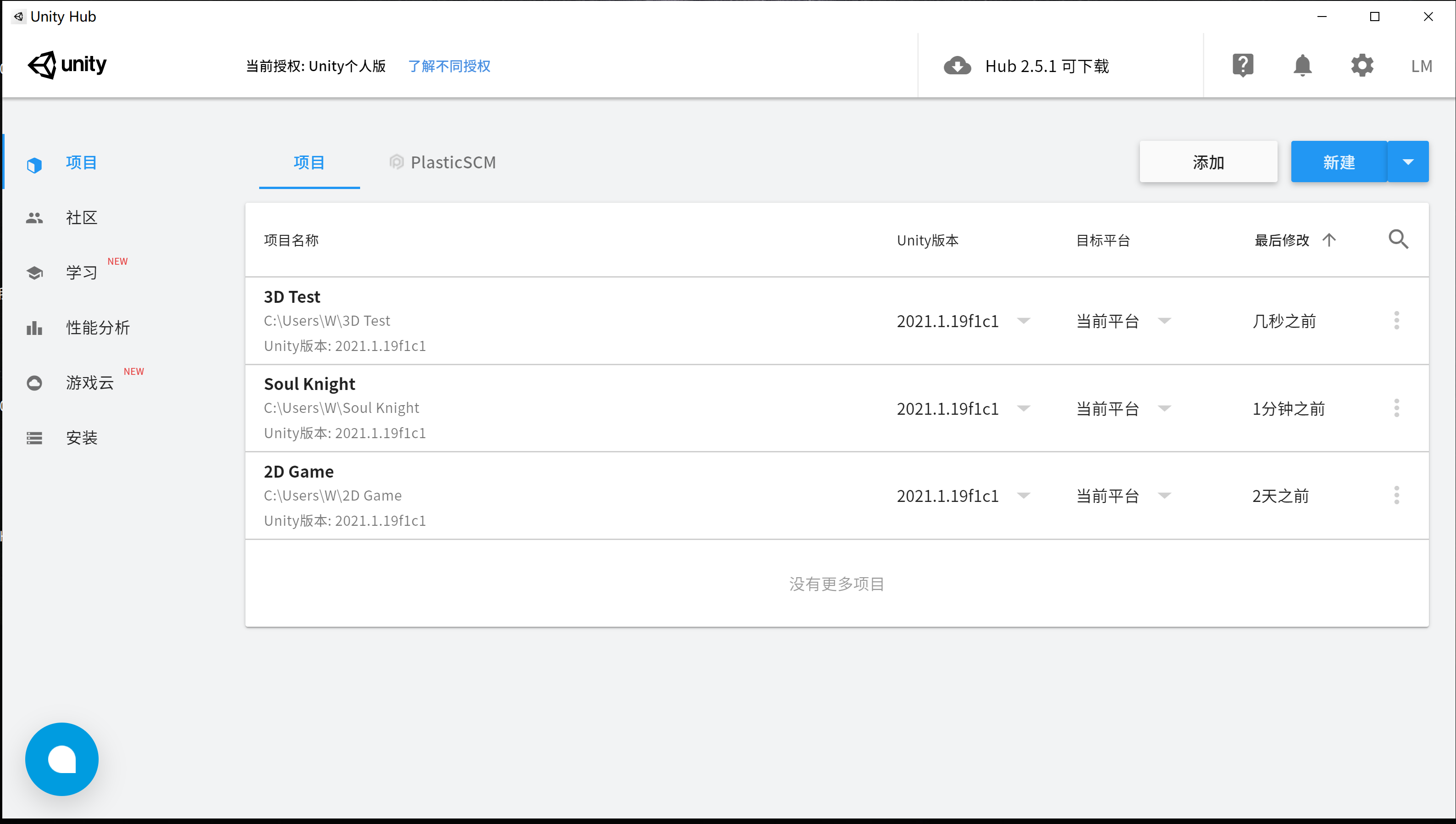Expand Unity version dropdown for Soul Knight

tap(1023, 409)
